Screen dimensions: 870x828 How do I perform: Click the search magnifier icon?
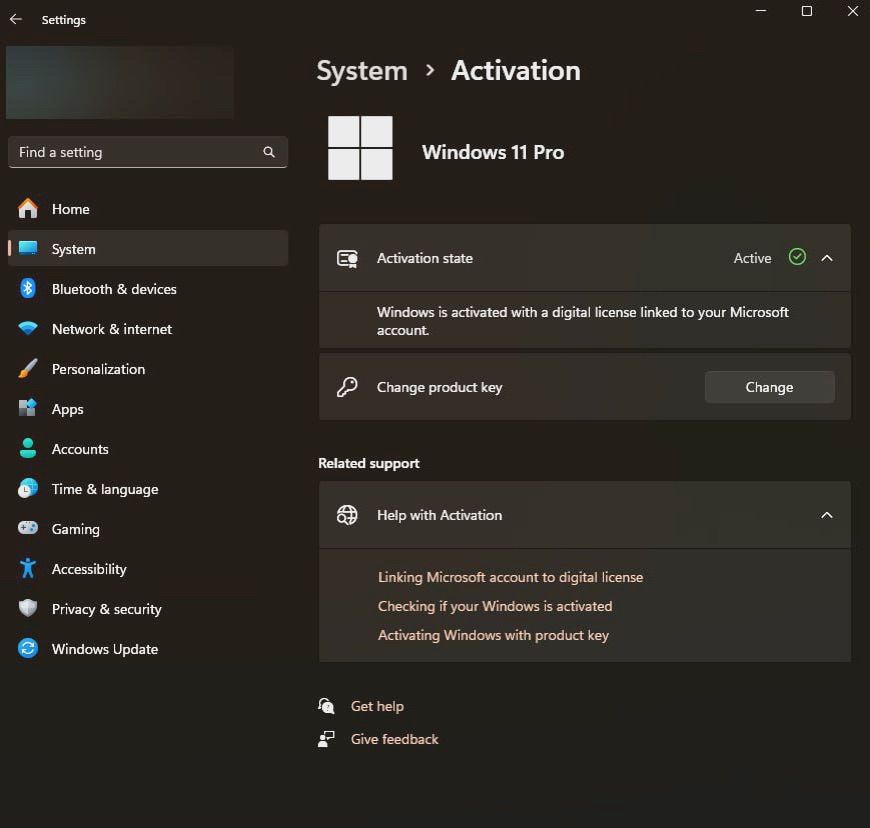[269, 152]
